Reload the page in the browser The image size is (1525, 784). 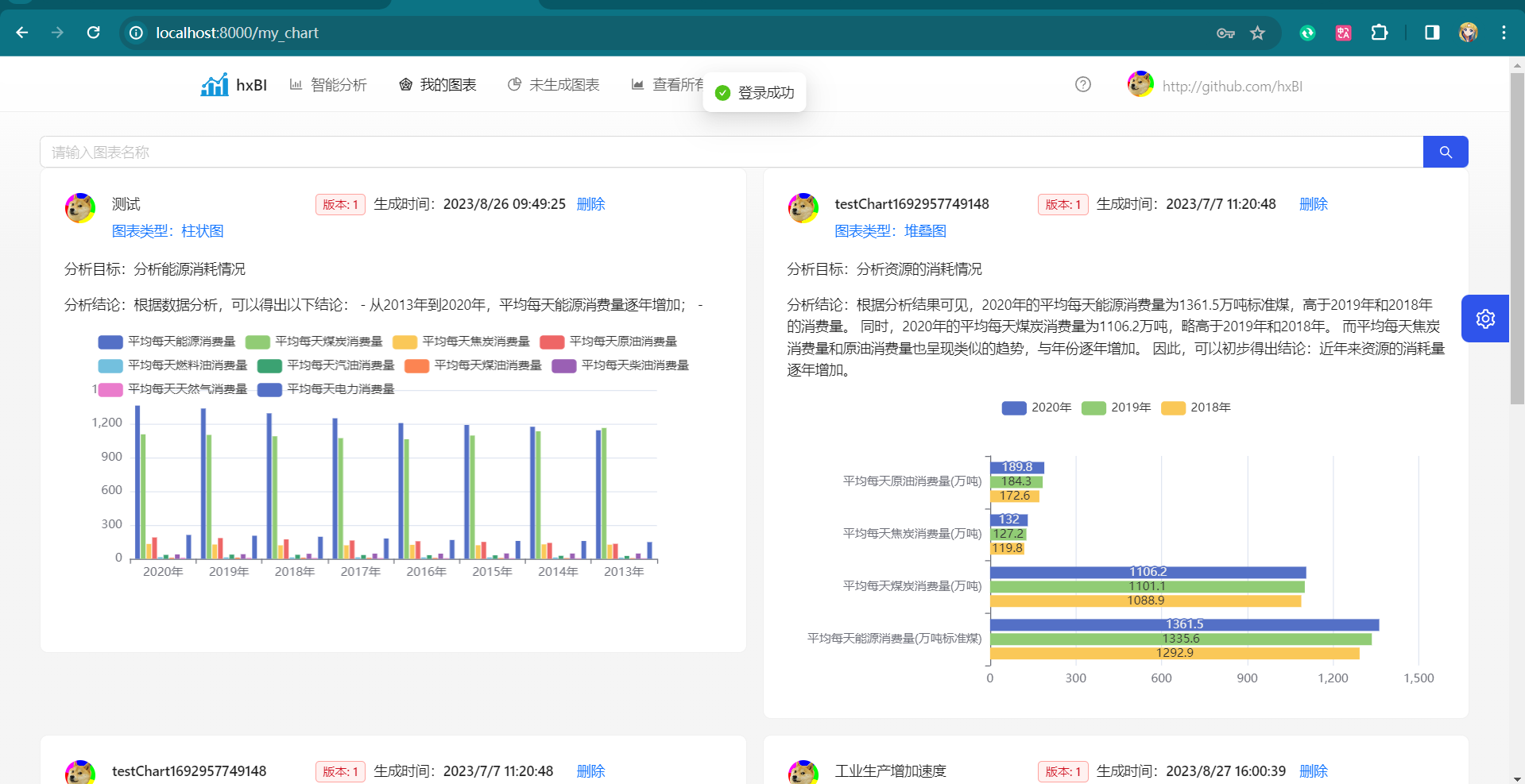click(x=94, y=33)
